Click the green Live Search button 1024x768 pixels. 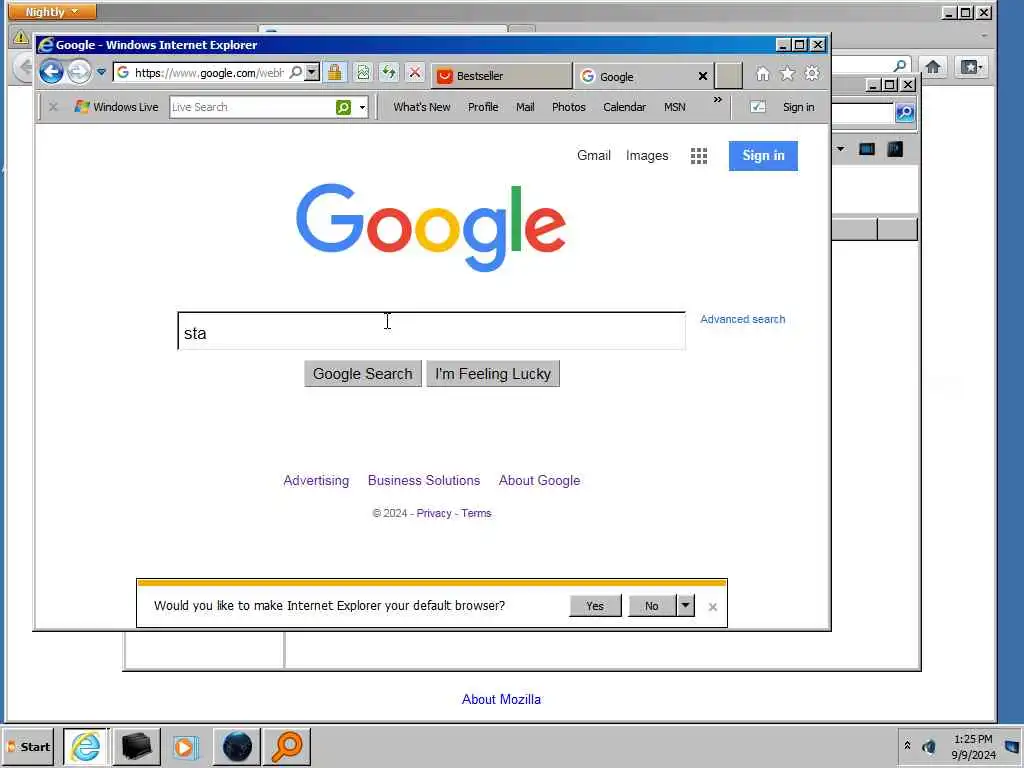coord(344,107)
